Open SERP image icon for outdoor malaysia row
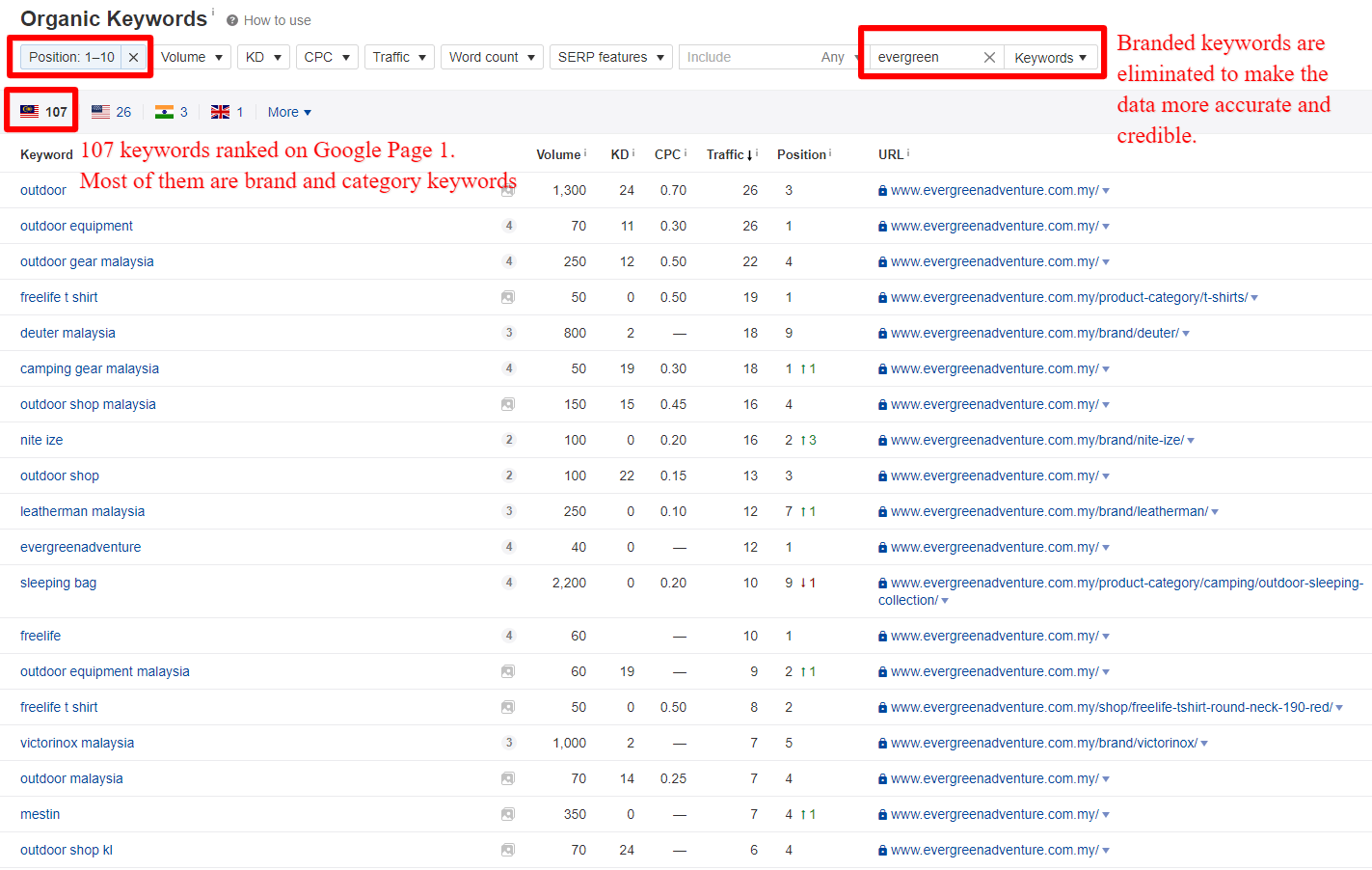 508,778
